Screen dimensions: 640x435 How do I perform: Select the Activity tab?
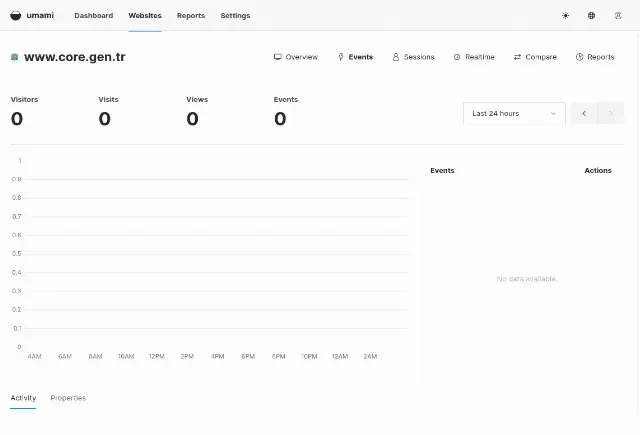pyautogui.click(x=23, y=398)
